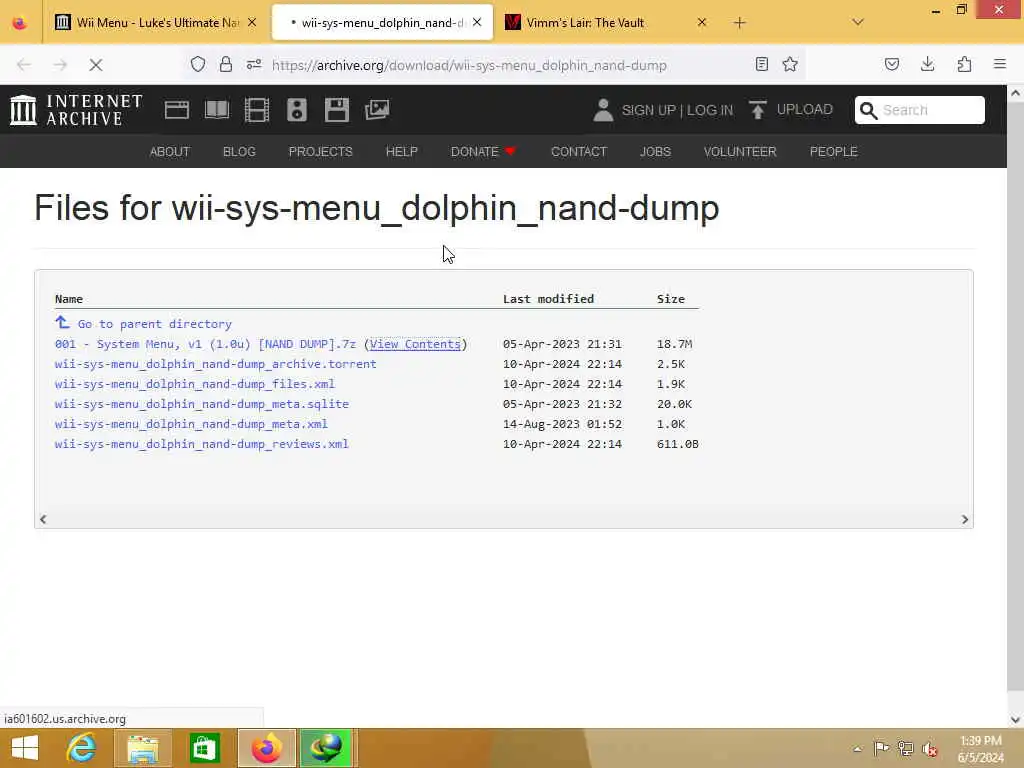Click the PEOPLE menu item
1024x768 pixels.
click(833, 152)
